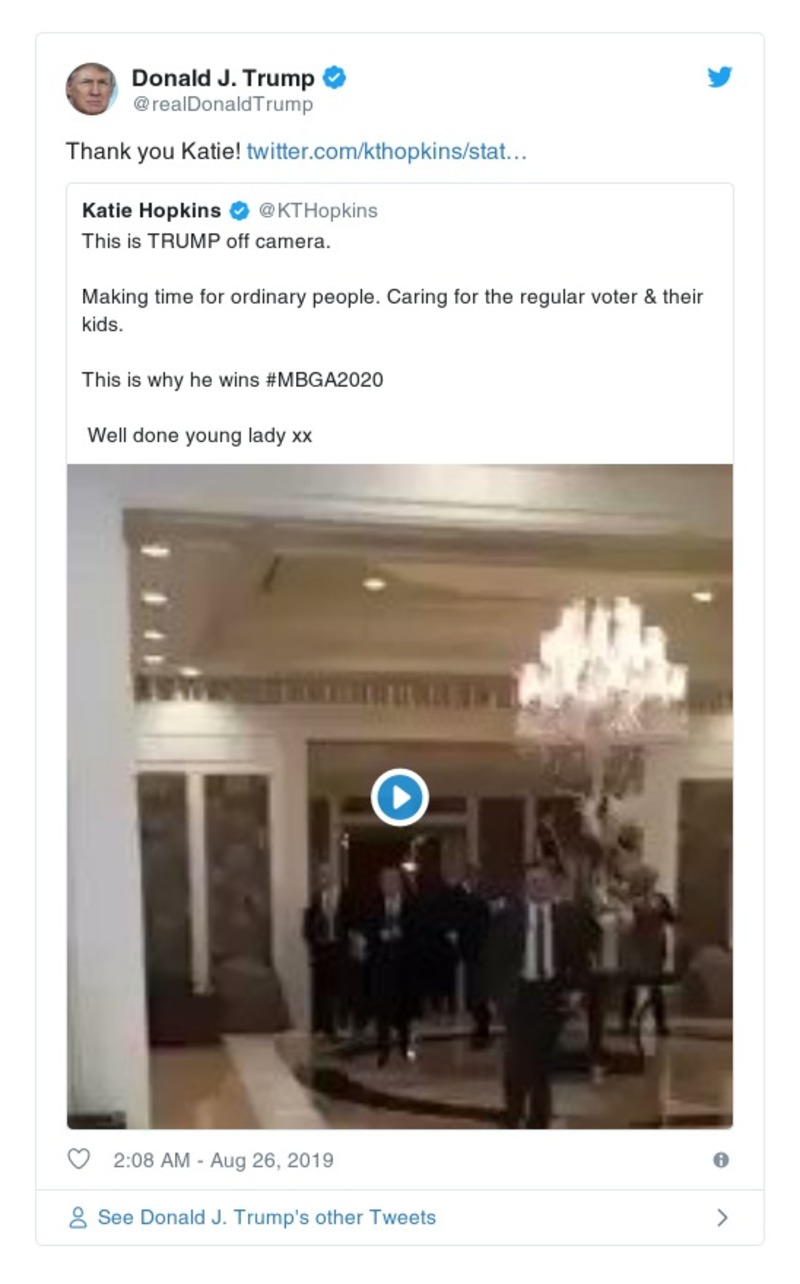The height and width of the screenshot is (1284, 800).
Task: Play the embedded video
Action: pyautogui.click(x=400, y=797)
